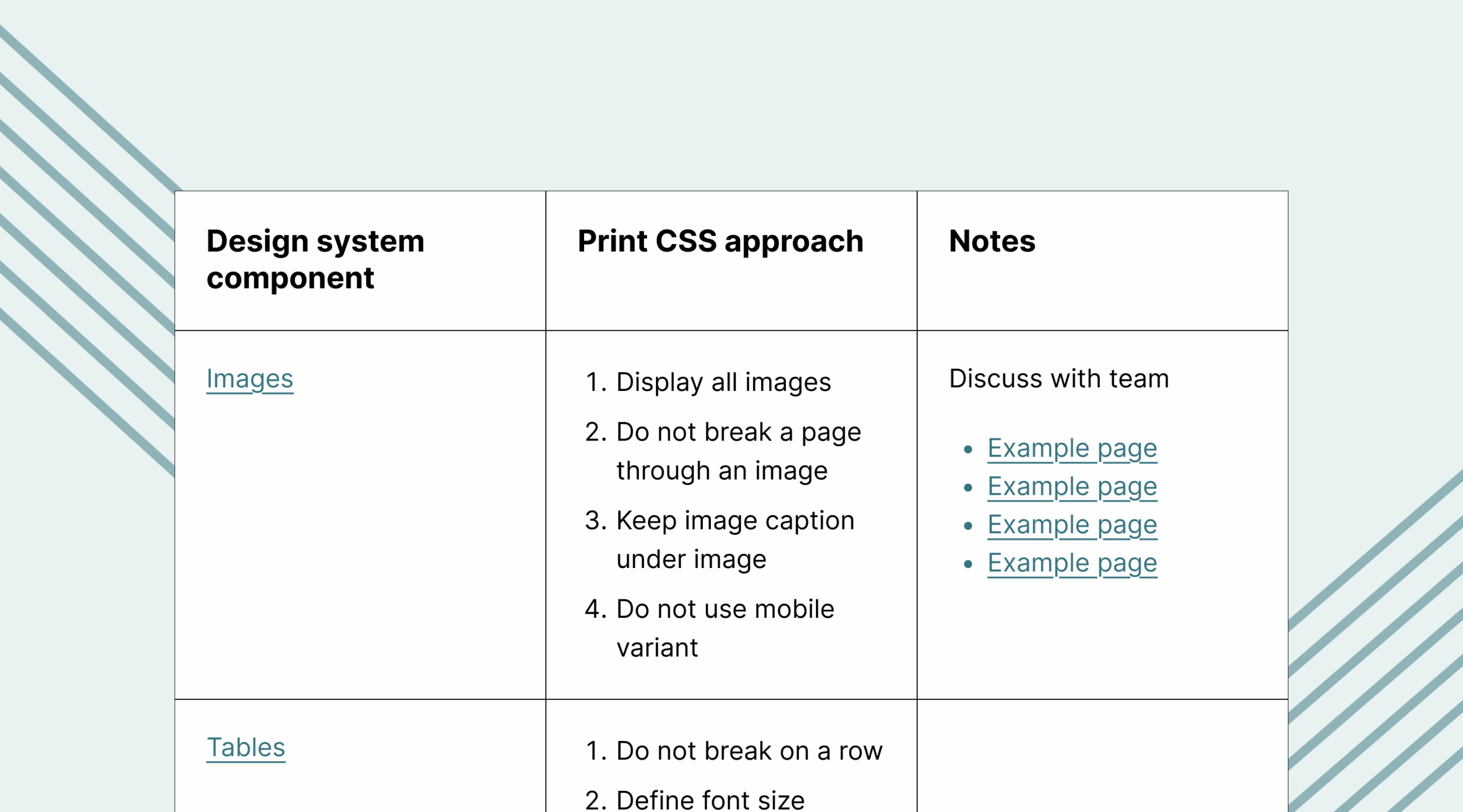The width and height of the screenshot is (1463, 812).
Task: Click the 'Design system component' column header
Action: coord(315,259)
